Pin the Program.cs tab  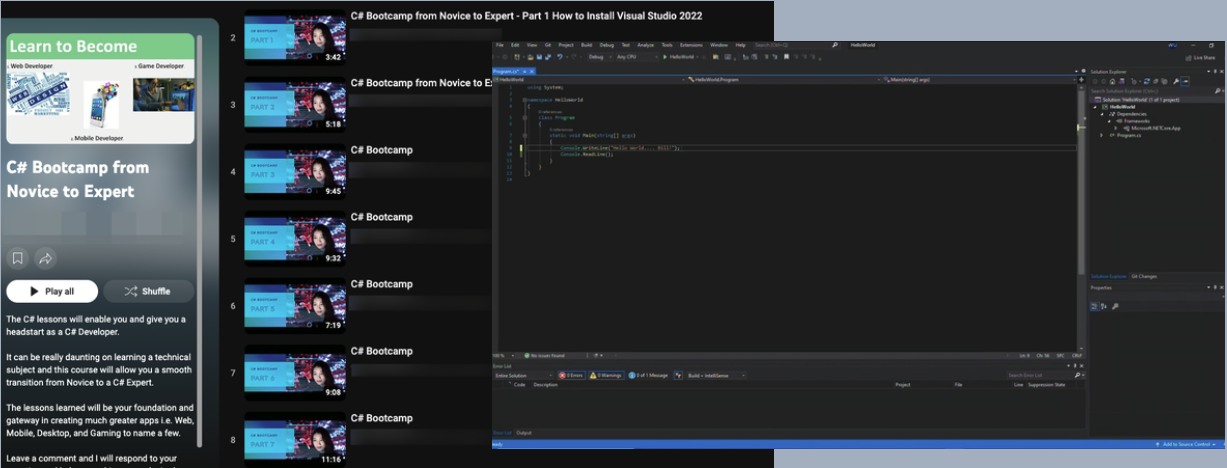(524, 71)
